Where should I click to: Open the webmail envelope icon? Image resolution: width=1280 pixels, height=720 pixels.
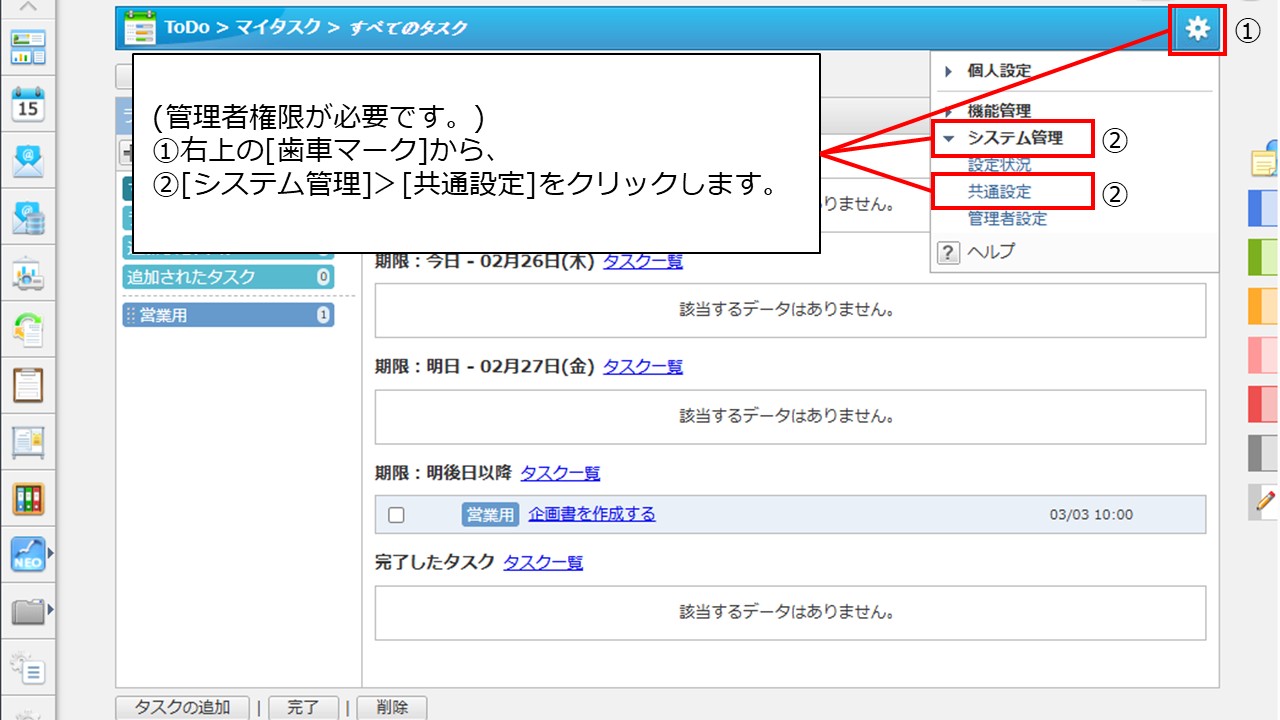pyautogui.click(x=28, y=160)
